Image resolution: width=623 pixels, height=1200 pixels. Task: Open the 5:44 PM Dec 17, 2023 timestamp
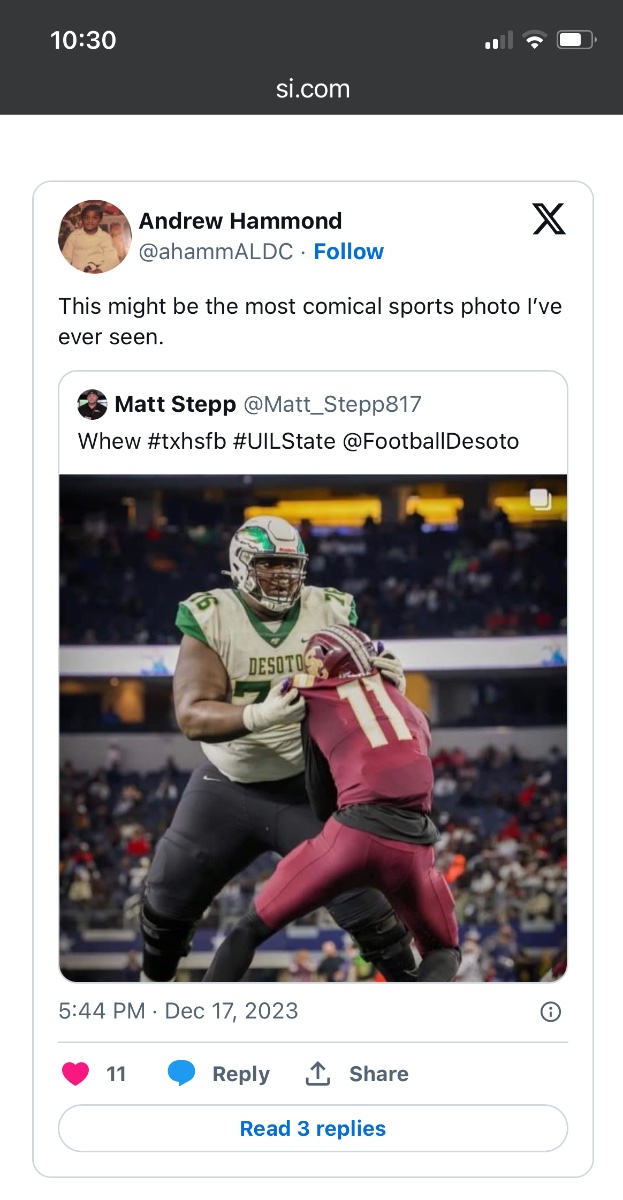(178, 1011)
